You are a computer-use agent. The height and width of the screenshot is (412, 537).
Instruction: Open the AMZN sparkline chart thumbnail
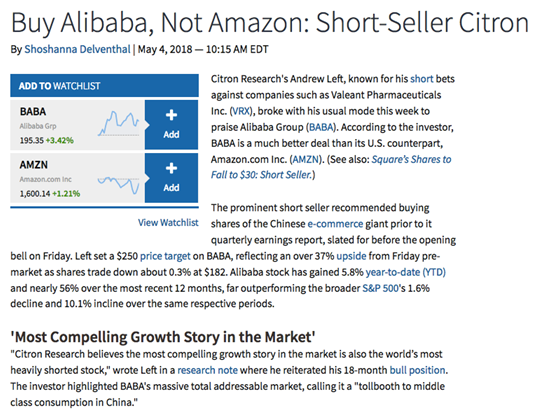click(118, 185)
